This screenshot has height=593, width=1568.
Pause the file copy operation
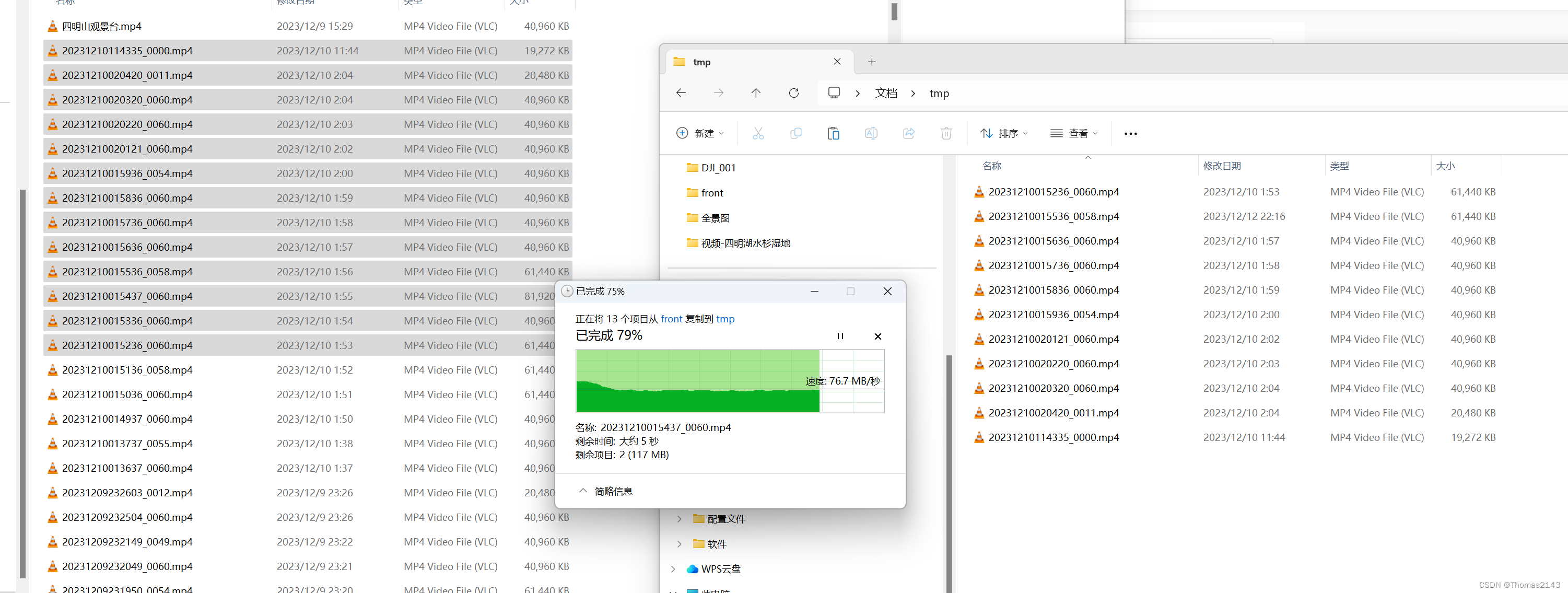[840, 336]
